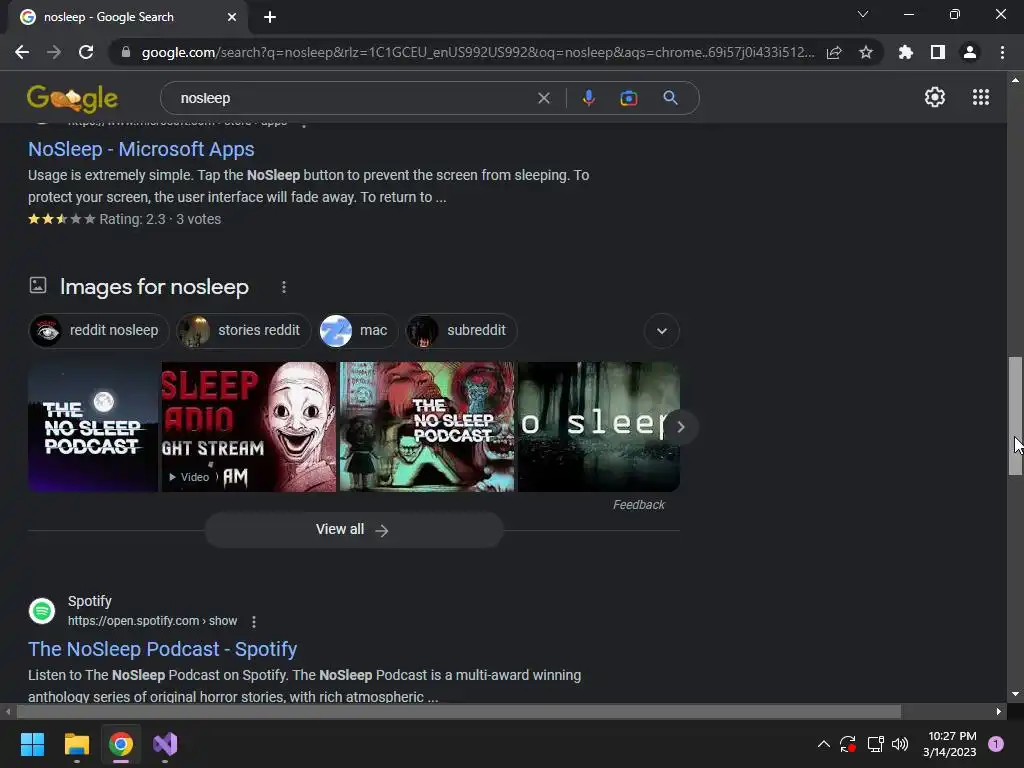Viewport: 1024px width, 768px height.
Task: Submit search with magnifier icon
Action: tap(670, 98)
